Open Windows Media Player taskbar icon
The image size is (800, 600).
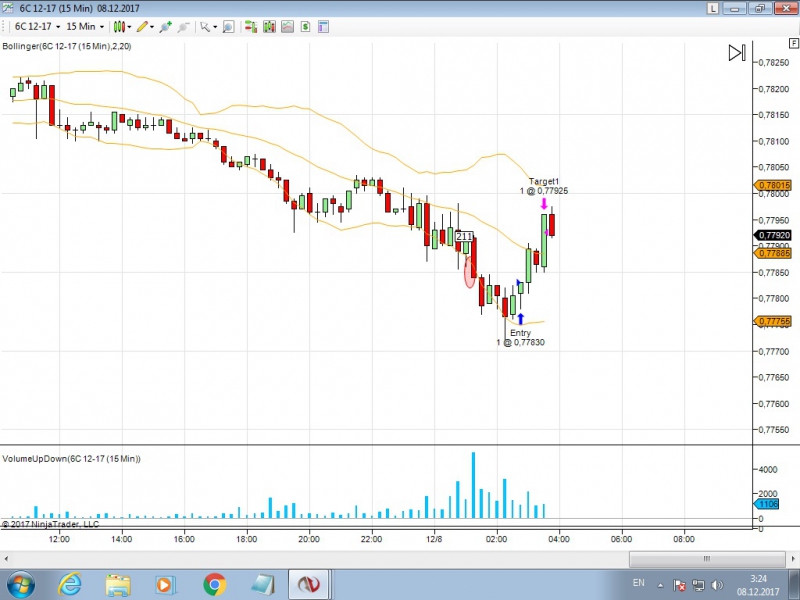click(x=166, y=585)
